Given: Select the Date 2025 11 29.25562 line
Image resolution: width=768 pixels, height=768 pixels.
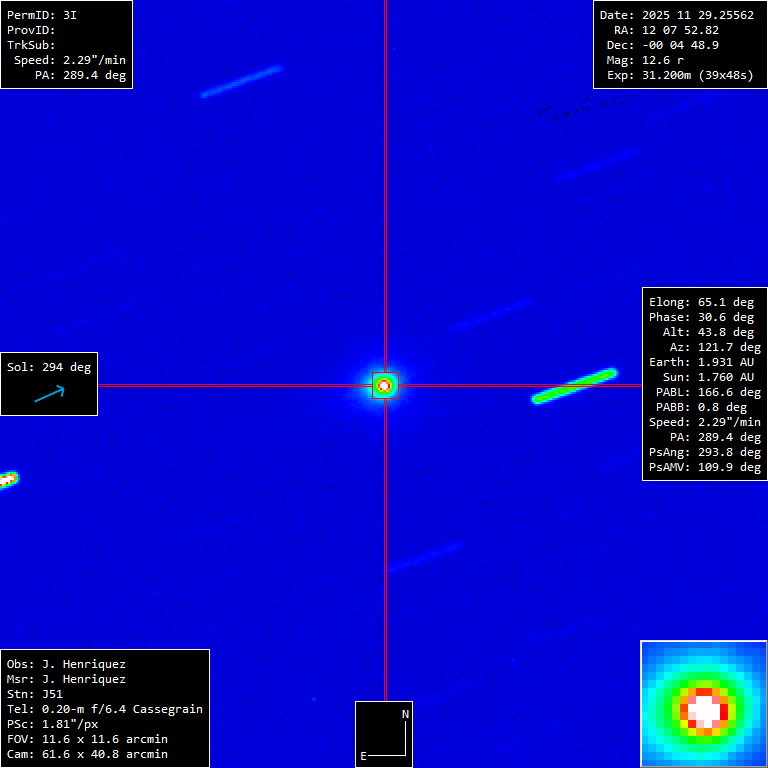Looking at the screenshot, I should 676,16.
